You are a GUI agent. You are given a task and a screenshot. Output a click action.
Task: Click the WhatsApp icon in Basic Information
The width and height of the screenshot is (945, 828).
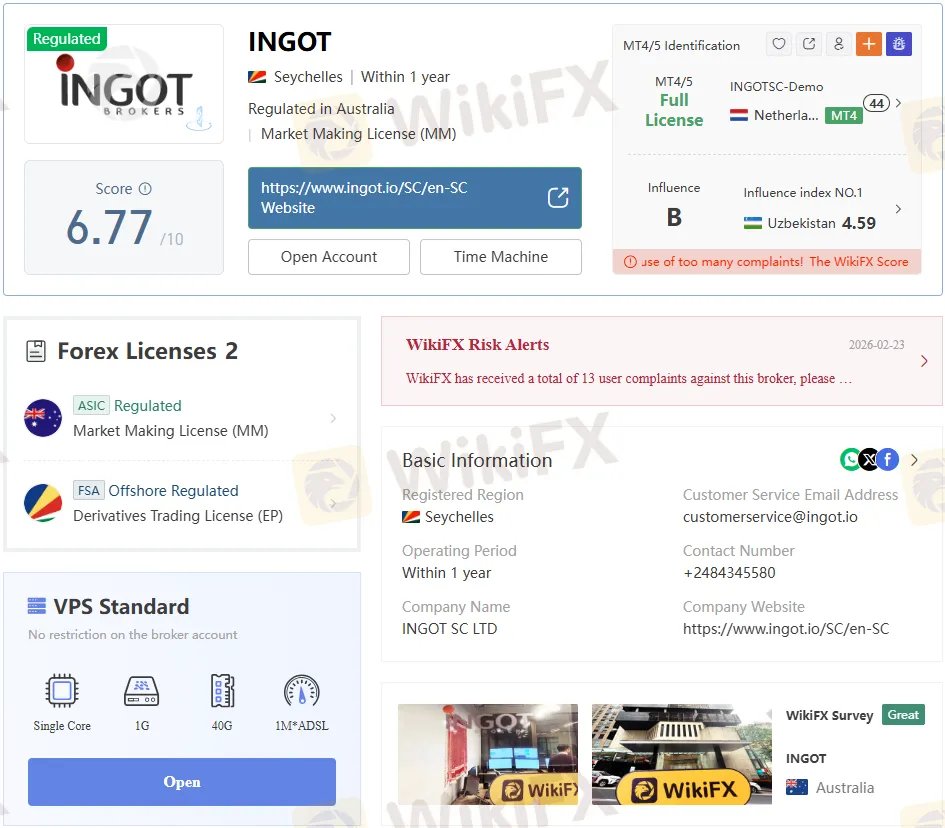coord(850,460)
